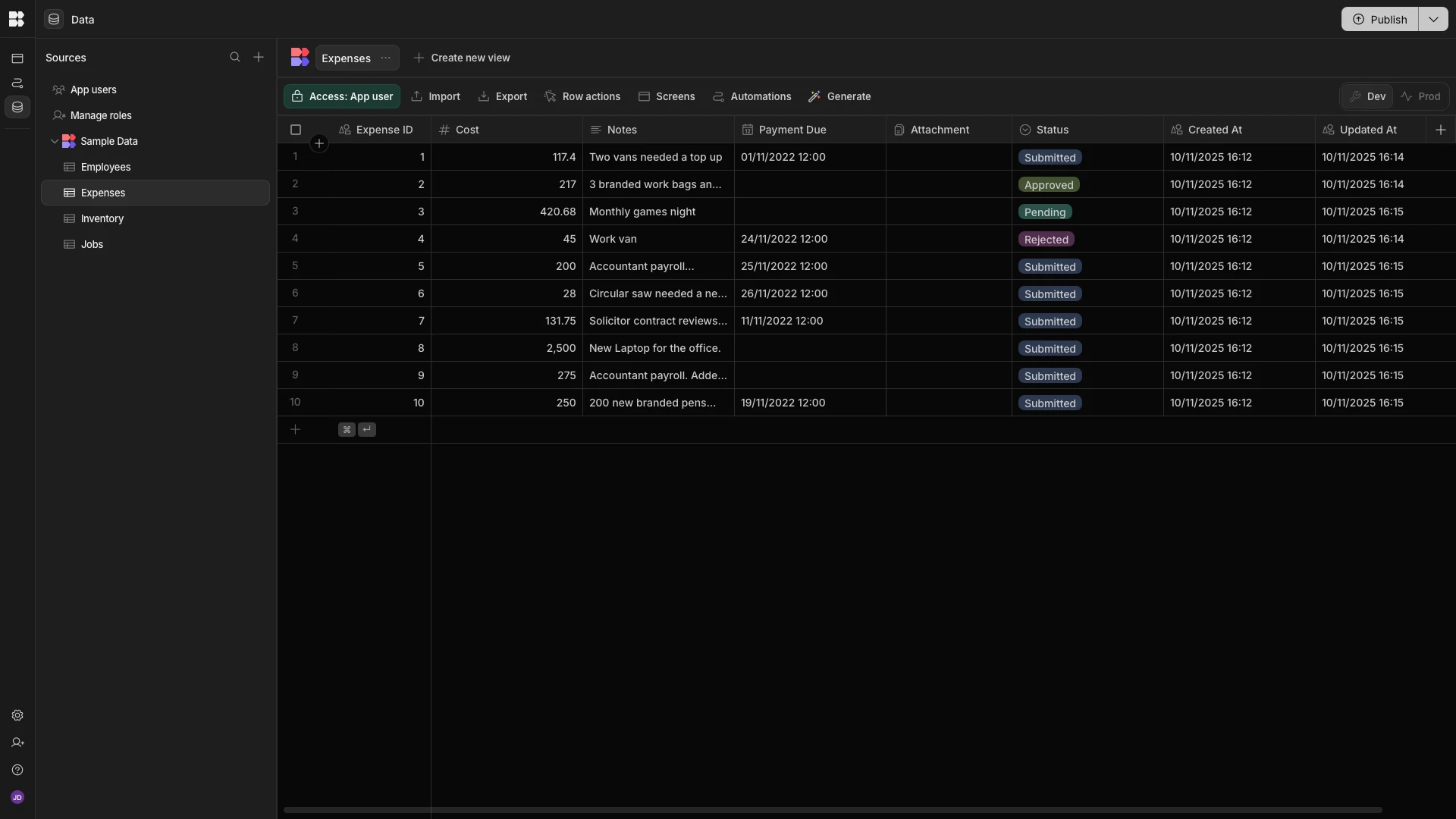Open the Jobs table
Image resolution: width=1456 pixels, height=819 pixels.
tap(155, 244)
